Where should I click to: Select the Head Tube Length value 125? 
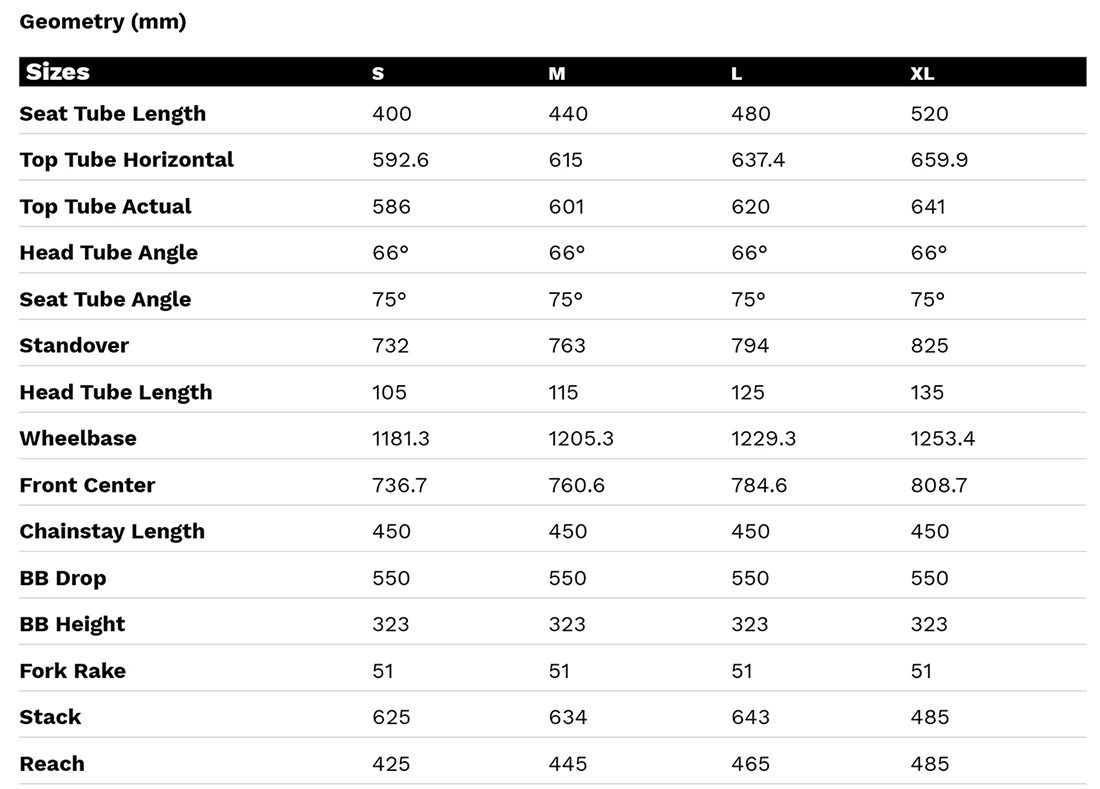tap(748, 392)
